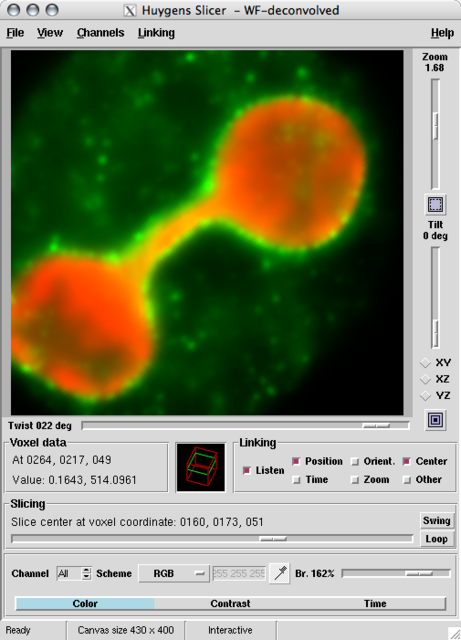
Task: Click the RGB color value input field
Action: [239, 573]
